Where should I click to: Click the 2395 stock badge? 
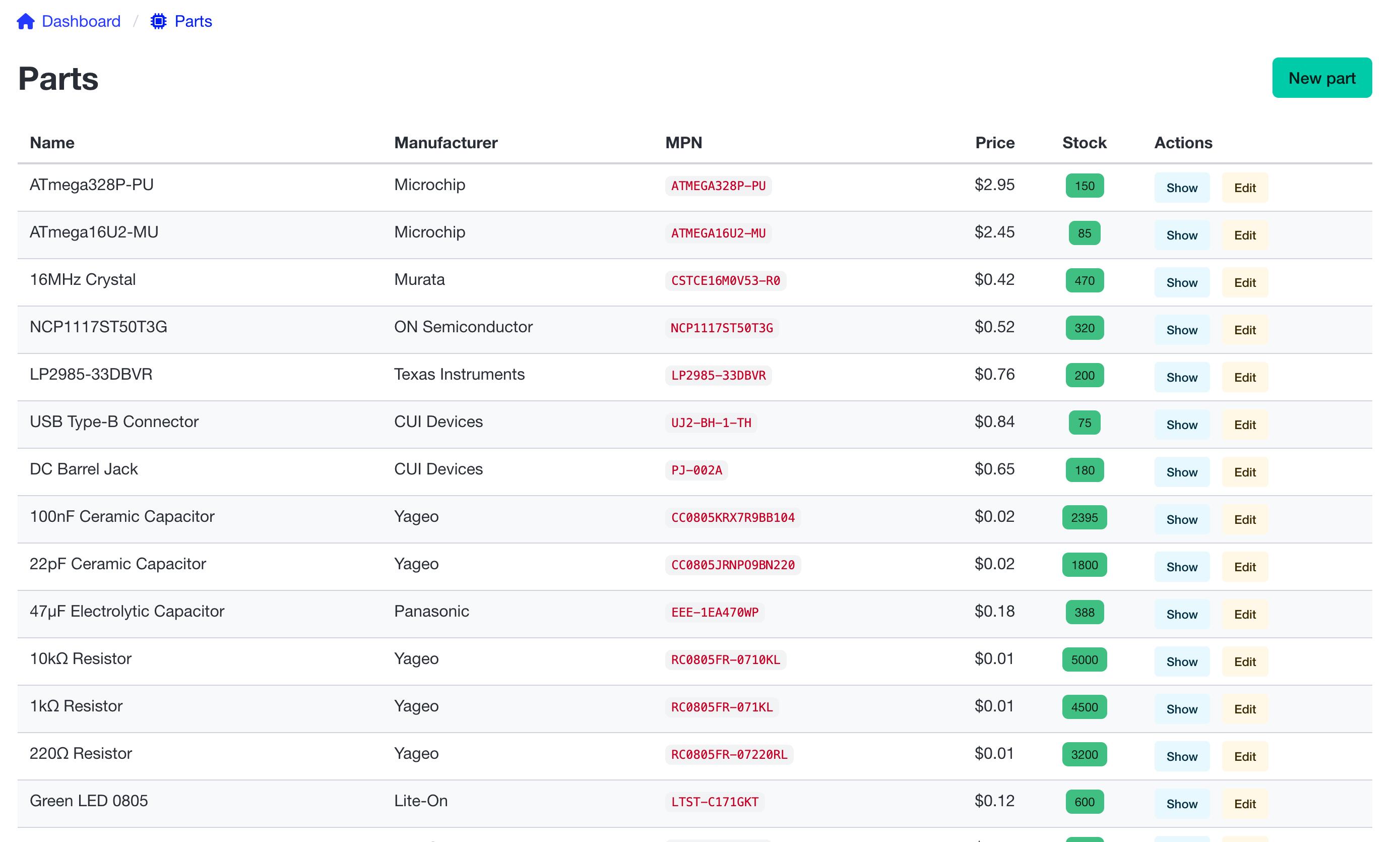coord(1084,517)
